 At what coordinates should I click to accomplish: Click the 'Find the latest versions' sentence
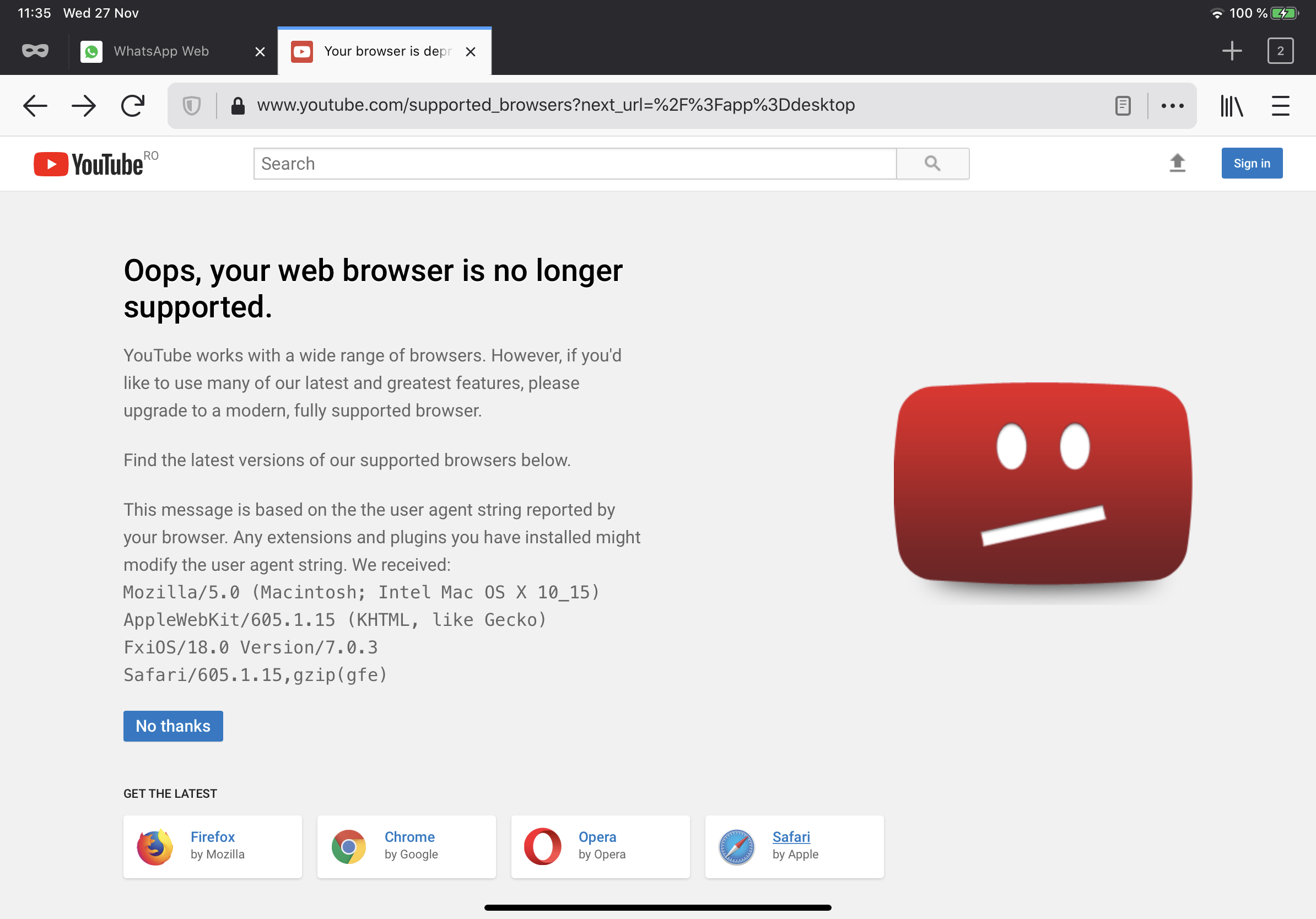point(347,460)
